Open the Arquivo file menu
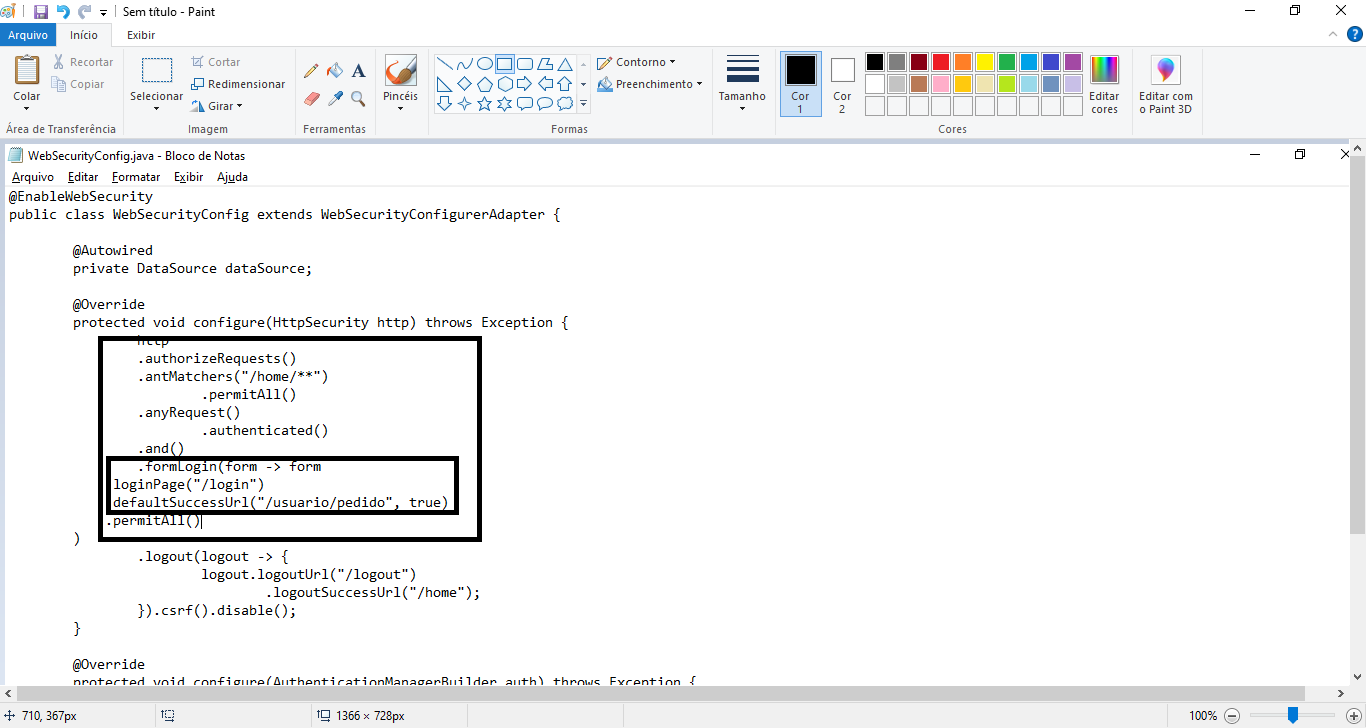This screenshot has height=728, width=1366. [x=28, y=35]
